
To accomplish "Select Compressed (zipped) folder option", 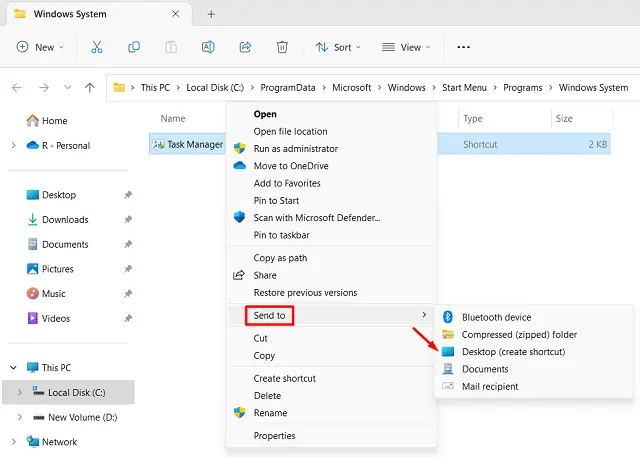I will pos(519,335).
